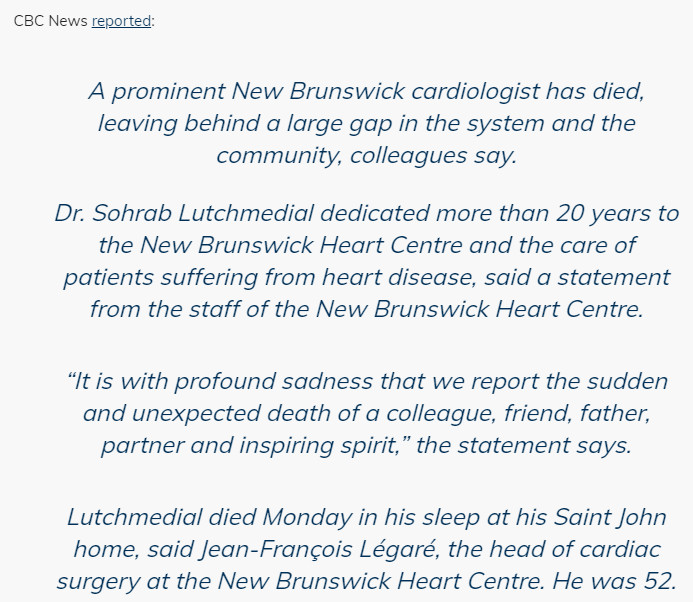Click the line "from the staff of the New Brunswick Heart Centre."
Screen dimensions: 693x602
point(366,309)
